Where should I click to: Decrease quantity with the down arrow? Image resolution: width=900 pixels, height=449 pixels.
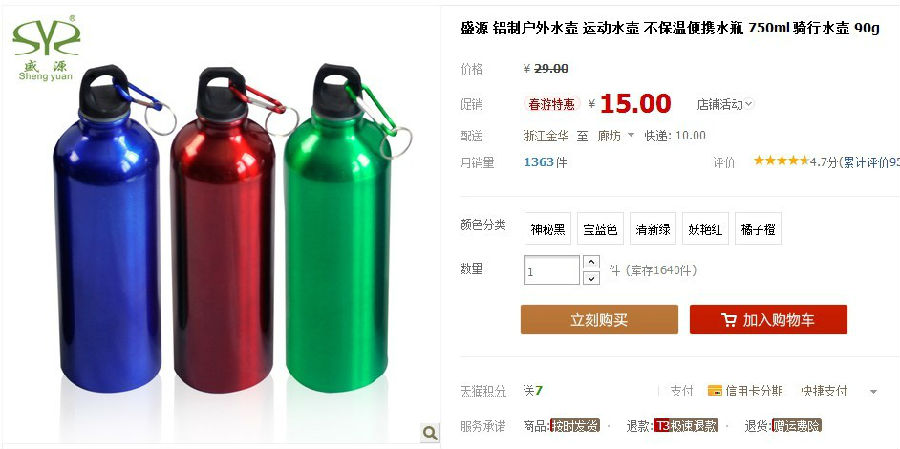point(591,278)
